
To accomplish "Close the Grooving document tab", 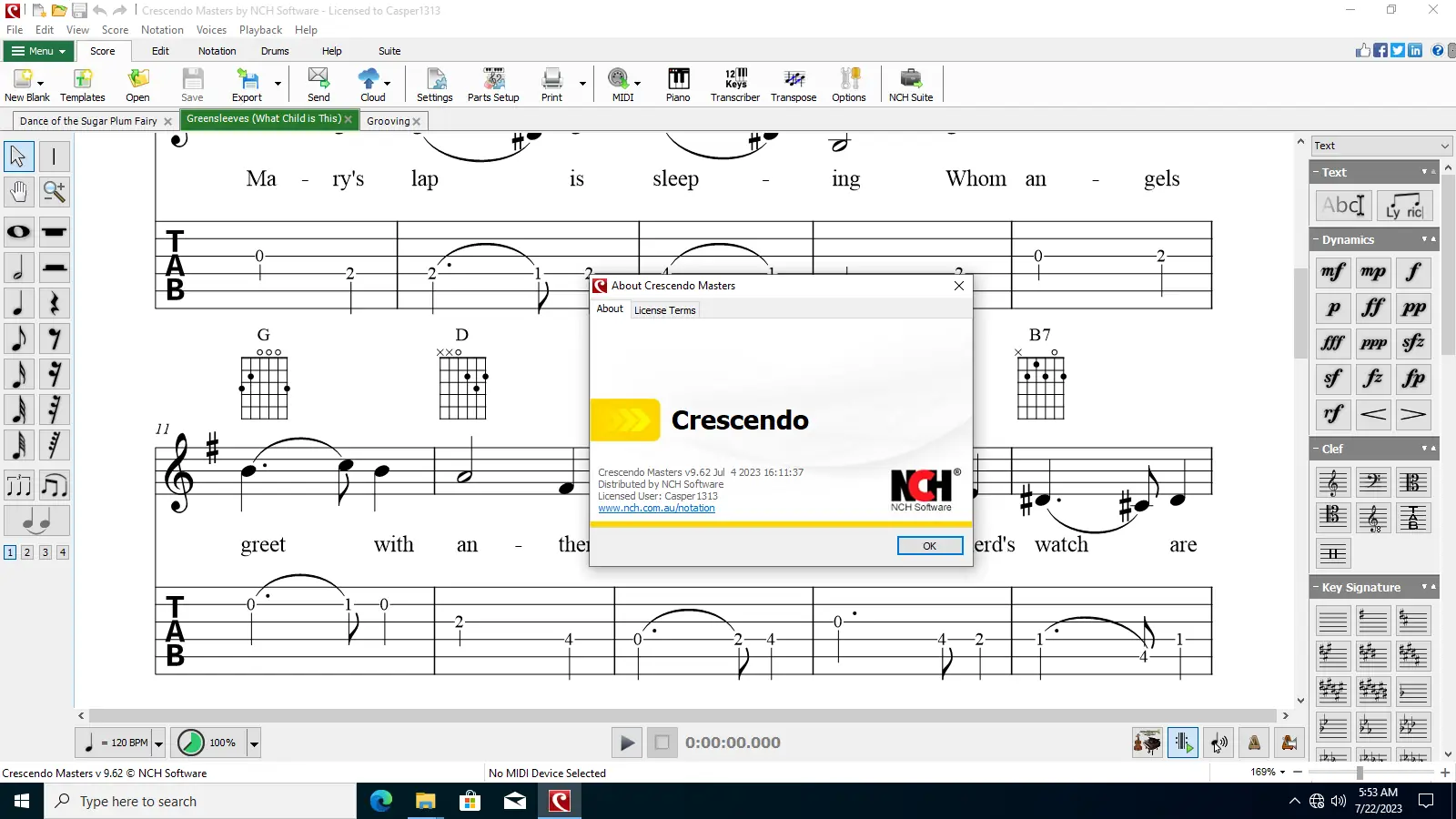I will pos(417,121).
